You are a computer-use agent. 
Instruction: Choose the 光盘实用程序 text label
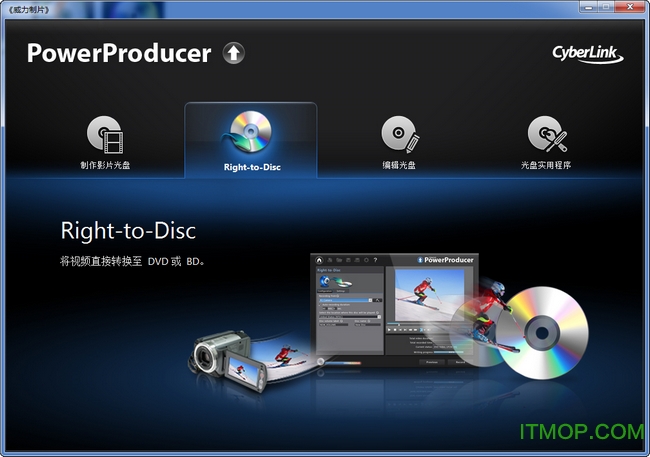point(546,165)
